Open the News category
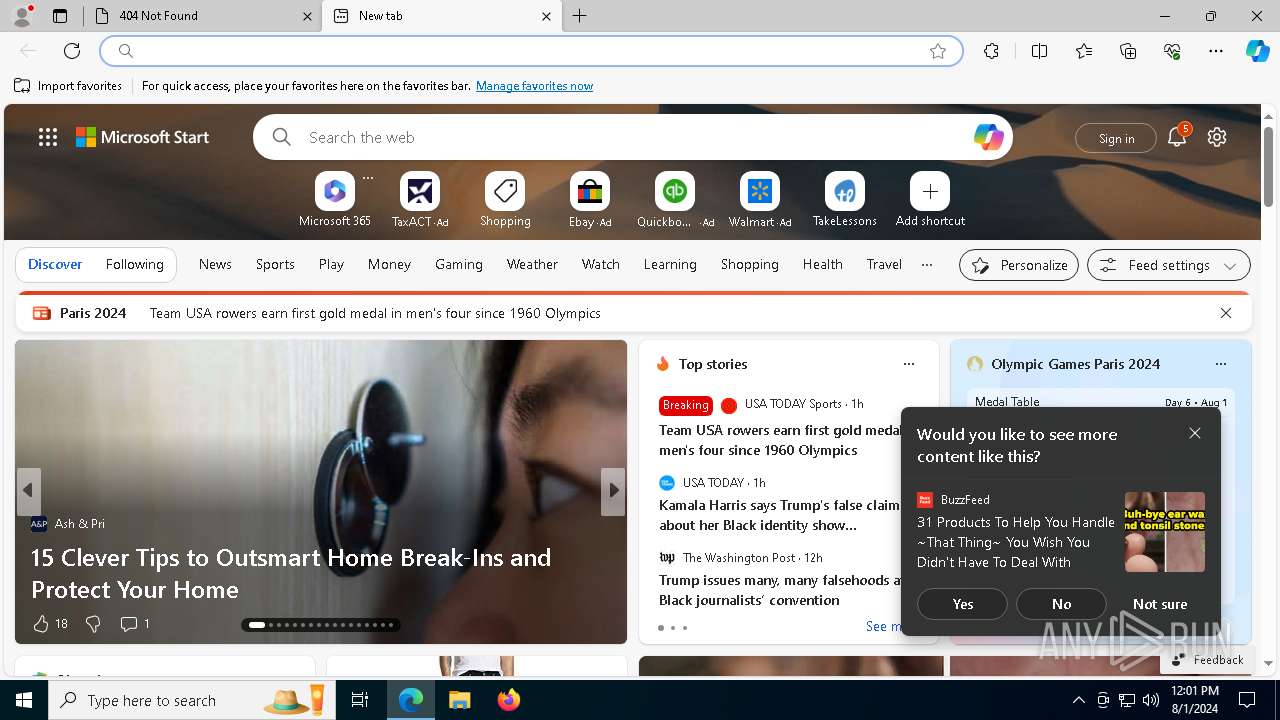 coord(215,264)
